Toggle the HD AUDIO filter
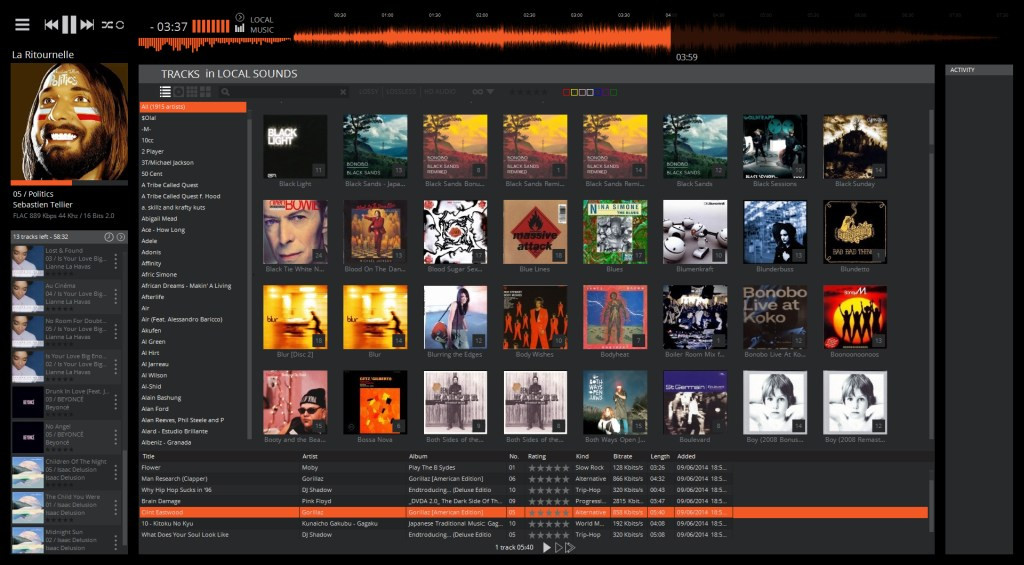The width and height of the screenshot is (1024, 565). coord(440,92)
